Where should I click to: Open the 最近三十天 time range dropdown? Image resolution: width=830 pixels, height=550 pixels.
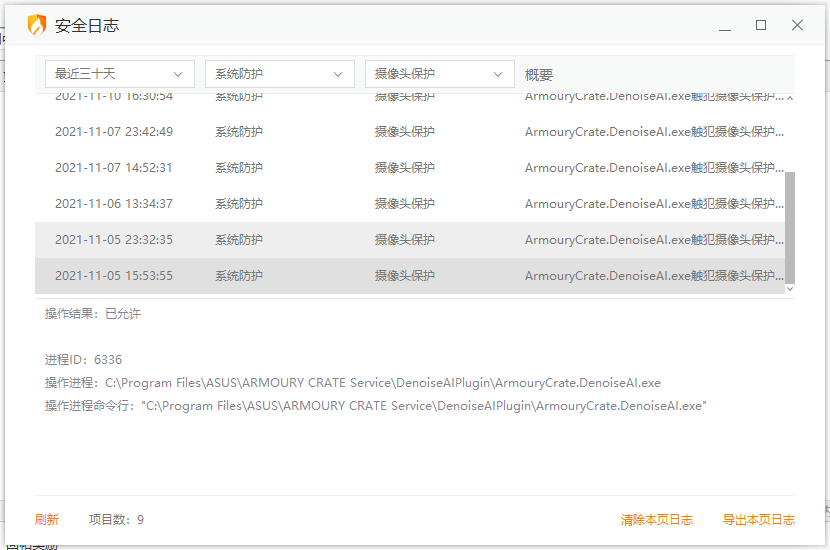pyautogui.click(x=120, y=74)
